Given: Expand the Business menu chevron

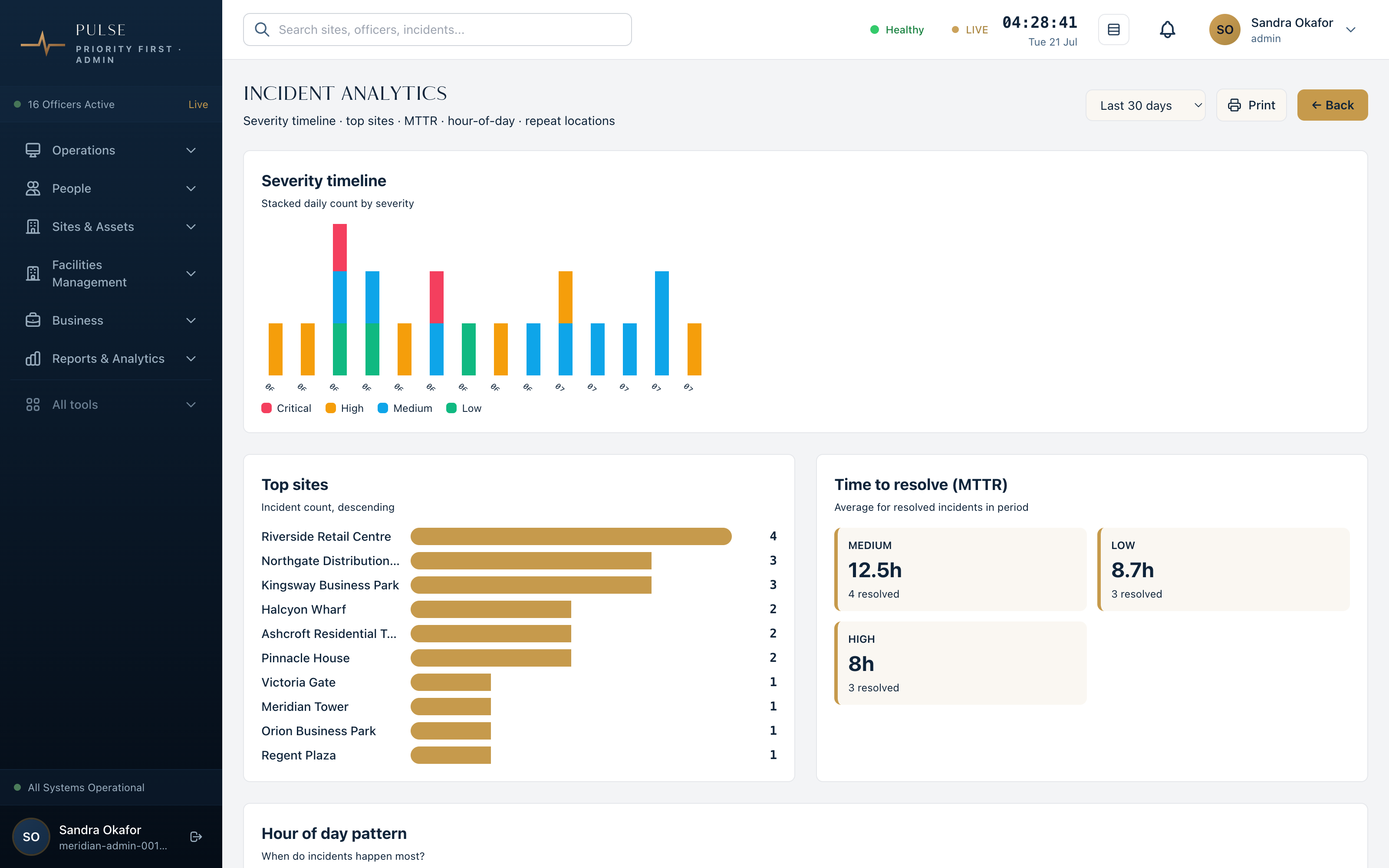Looking at the screenshot, I should click(x=191, y=320).
